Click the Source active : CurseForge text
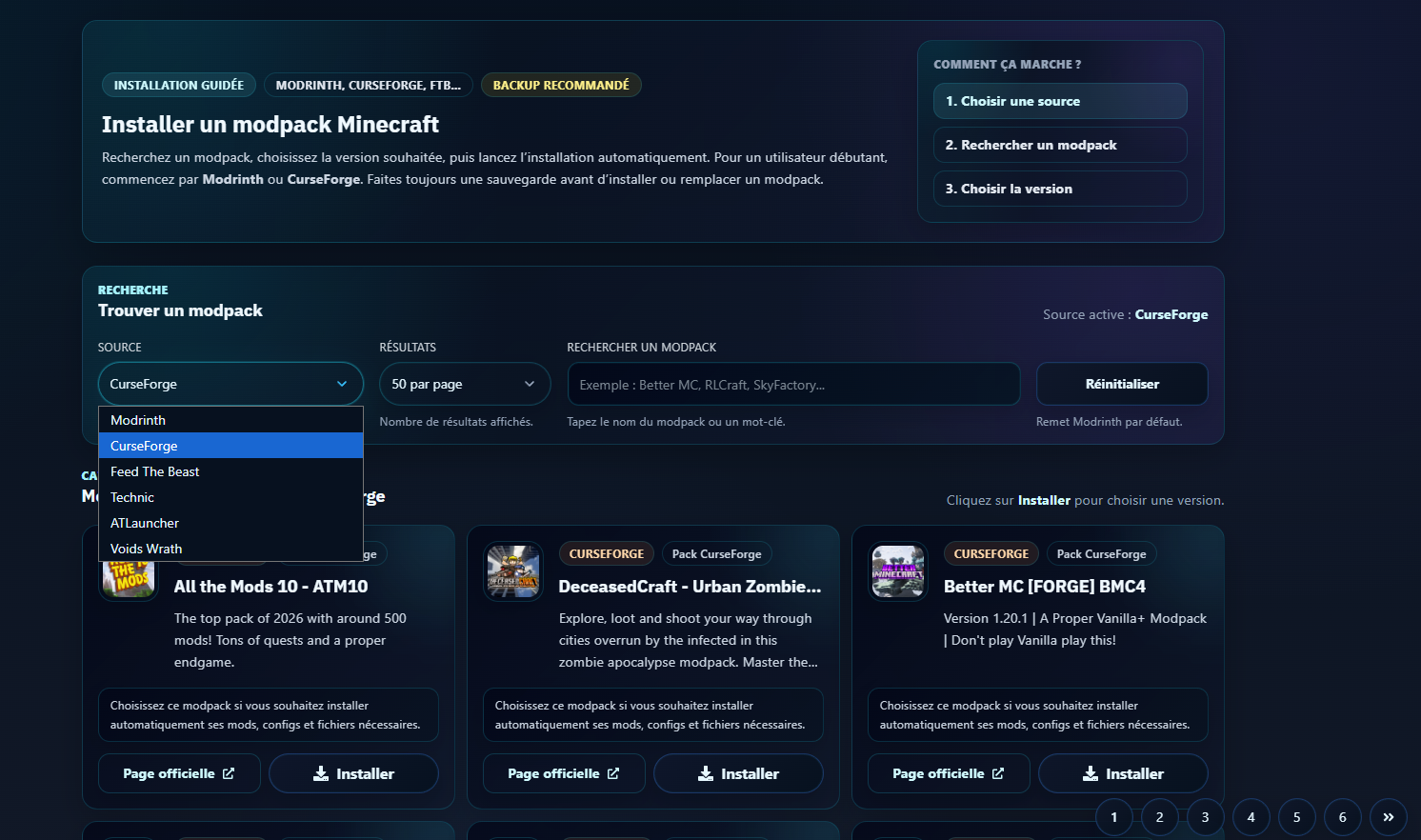The image size is (1421, 840). (x=1125, y=314)
